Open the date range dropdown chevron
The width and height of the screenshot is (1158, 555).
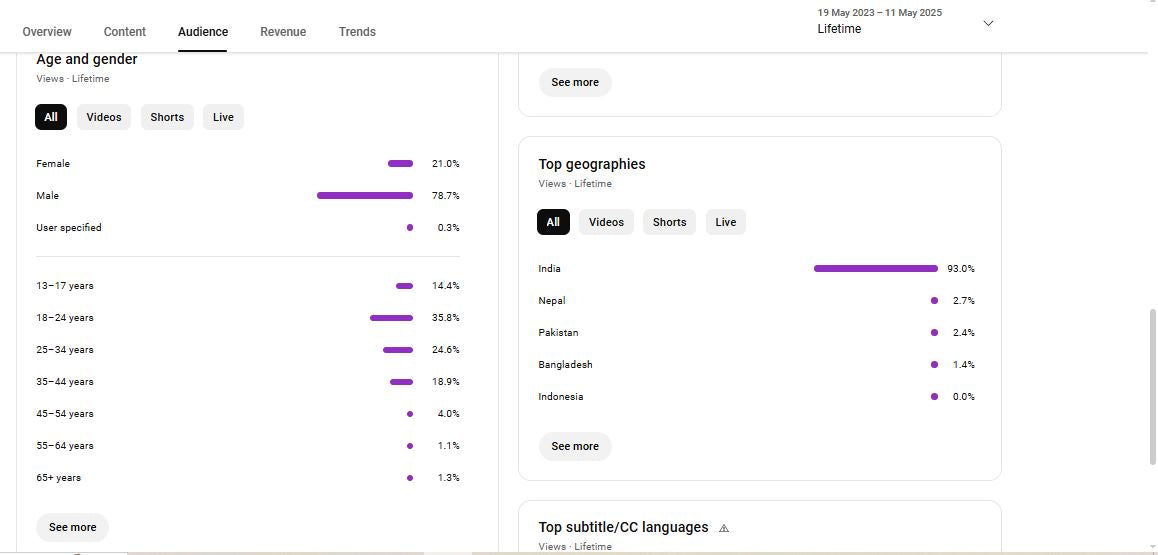click(988, 23)
